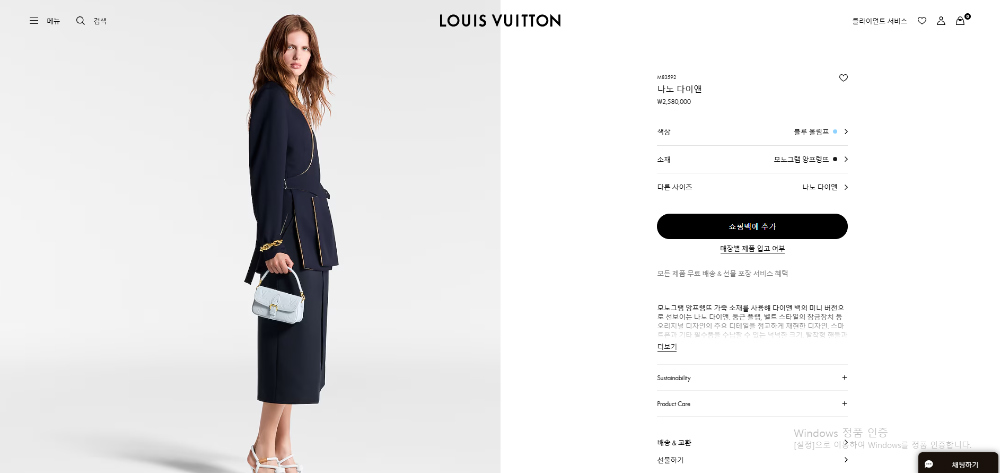Click the Louis Vuitton logo
The image size is (1000, 473).
(500, 20)
